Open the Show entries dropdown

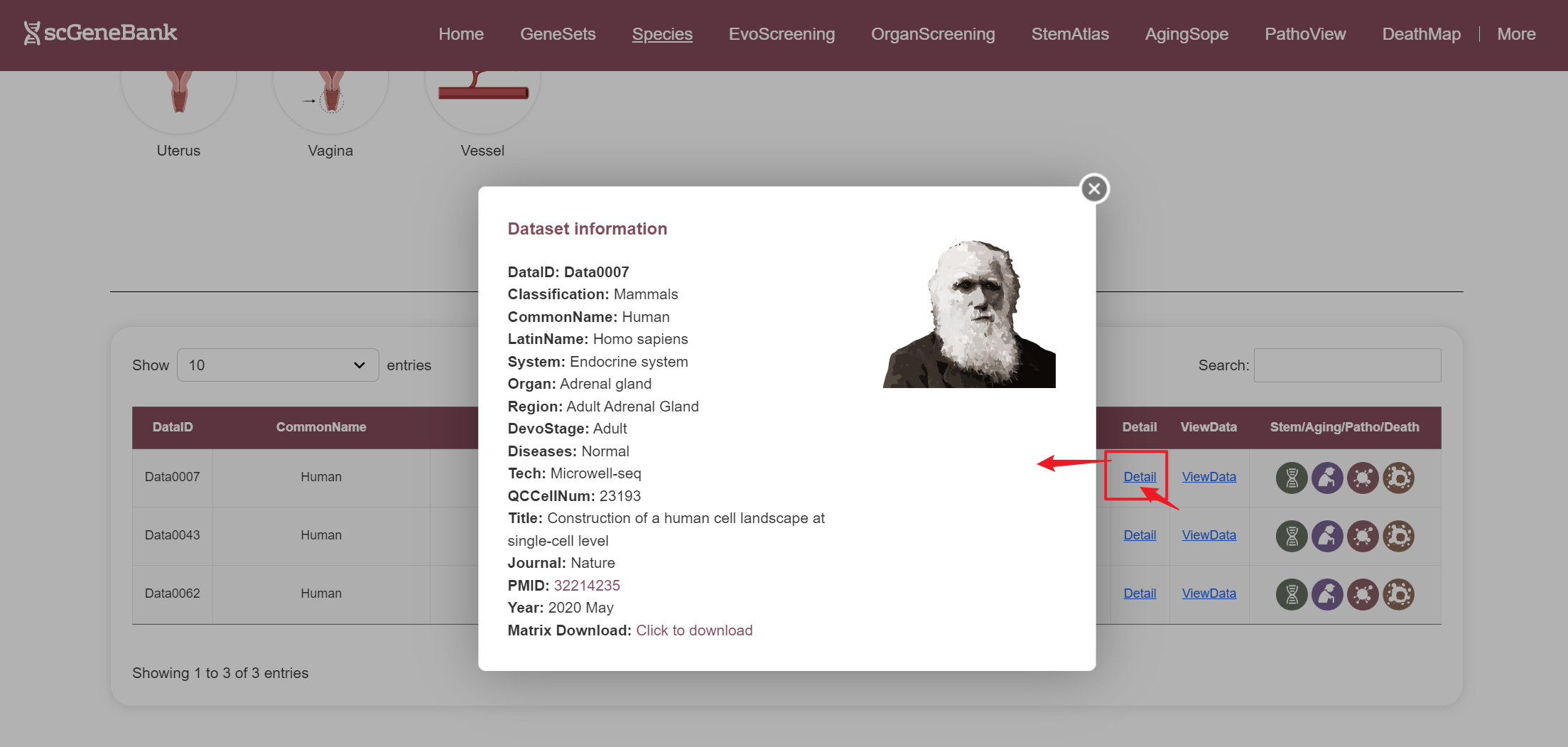[277, 365]
